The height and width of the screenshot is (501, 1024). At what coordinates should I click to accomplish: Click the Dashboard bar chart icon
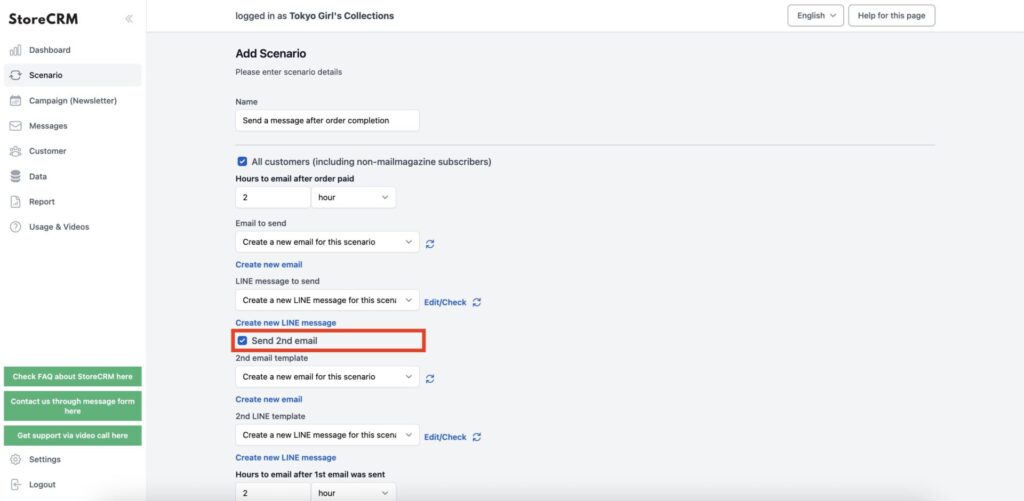click(16, 50)
